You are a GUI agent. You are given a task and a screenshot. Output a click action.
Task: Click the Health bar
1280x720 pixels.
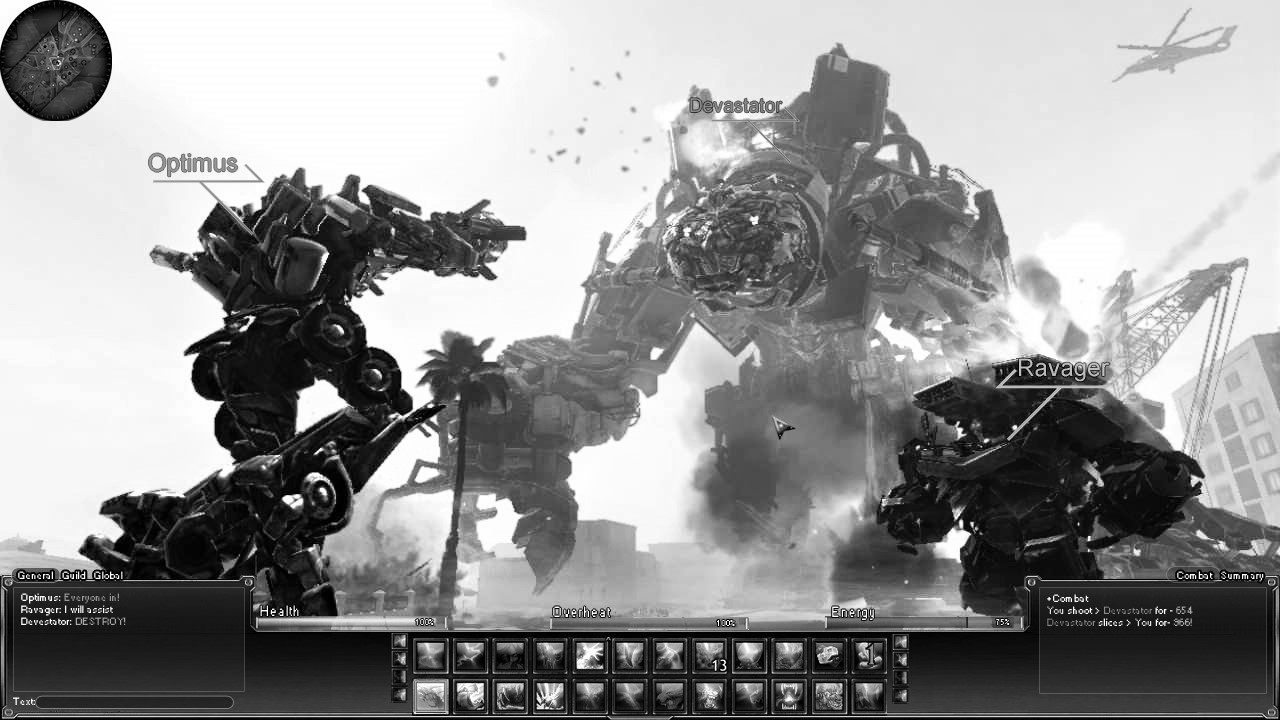tap(349, 622)
